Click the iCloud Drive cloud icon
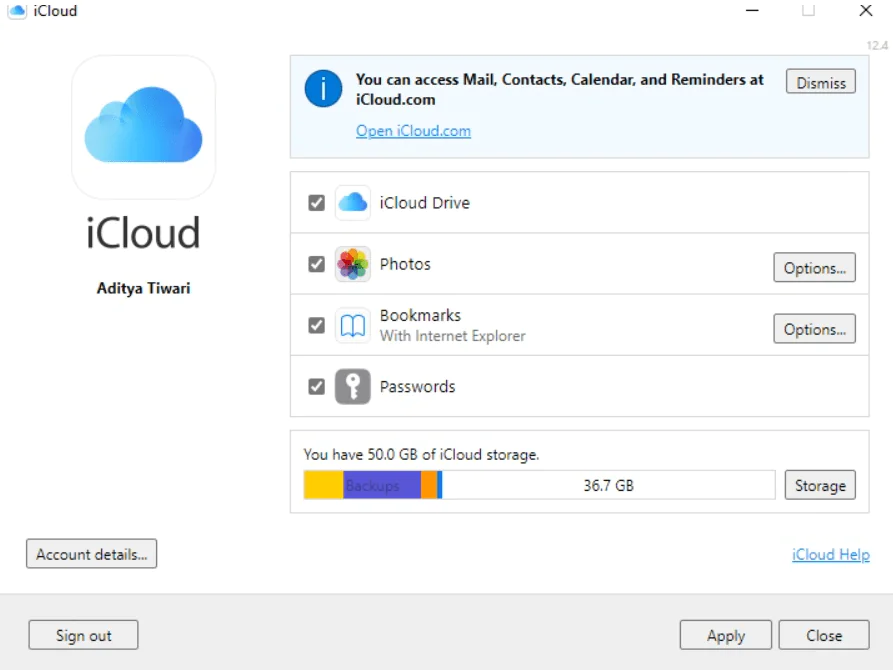 pos(352,202)
